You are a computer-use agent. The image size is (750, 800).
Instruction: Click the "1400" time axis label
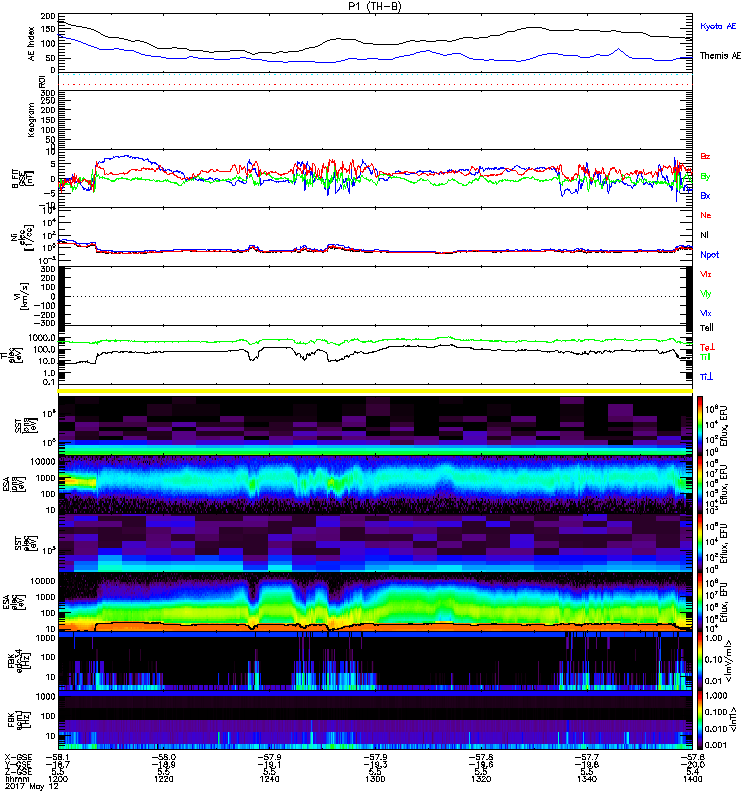click(x=692, y=779)
